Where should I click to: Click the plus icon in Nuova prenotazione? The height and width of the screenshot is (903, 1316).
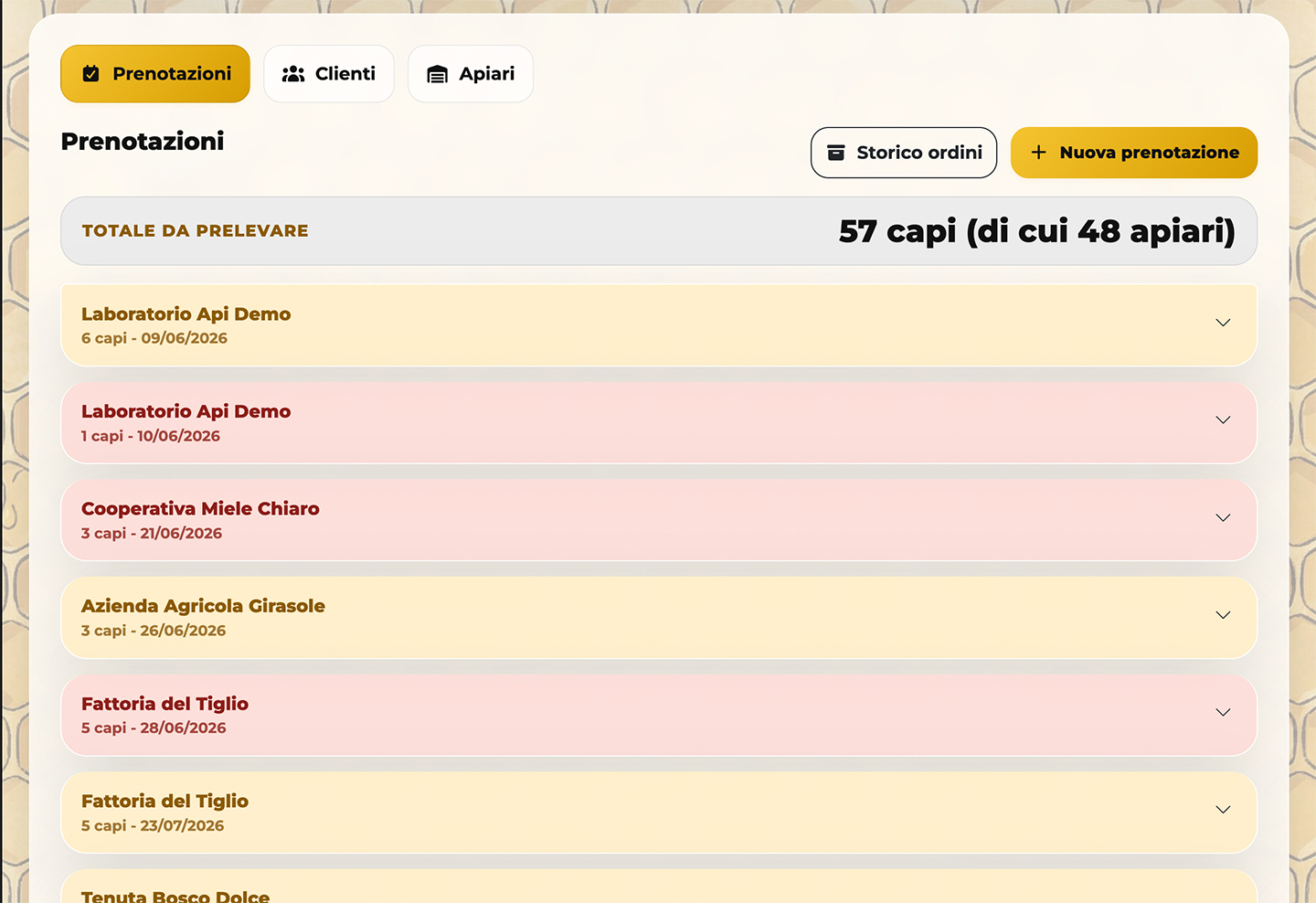(1038, 153)
